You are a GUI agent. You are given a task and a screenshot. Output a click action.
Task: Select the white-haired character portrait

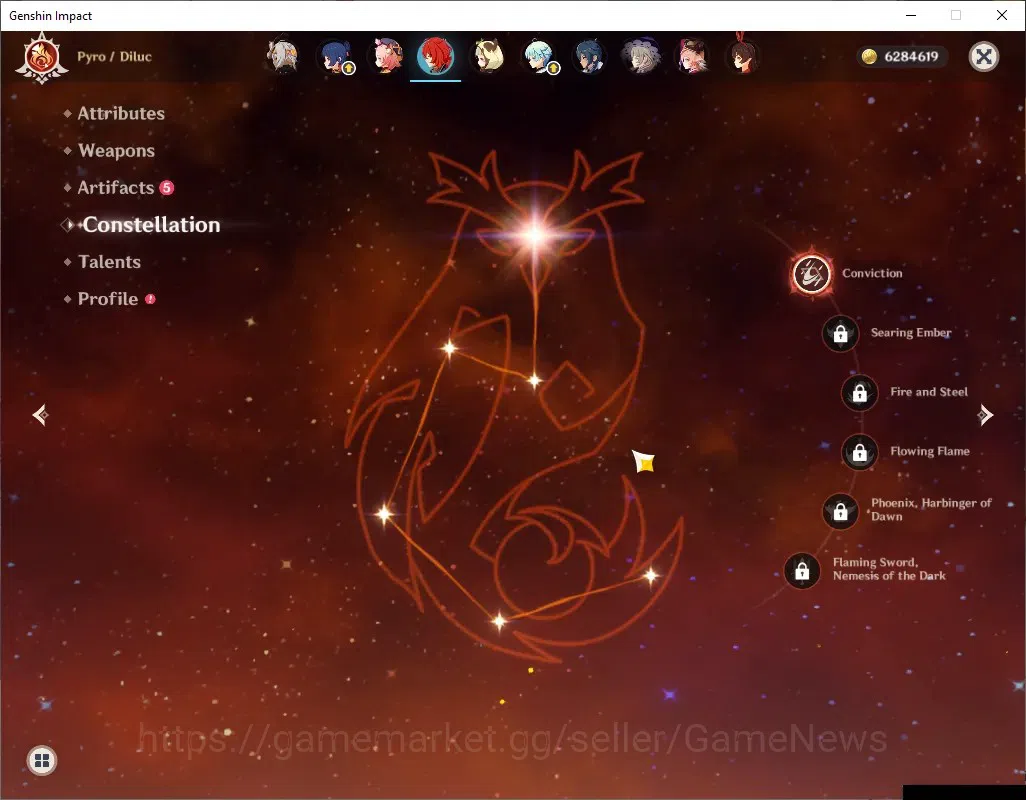pyautogui.click(x=283, y=56)
